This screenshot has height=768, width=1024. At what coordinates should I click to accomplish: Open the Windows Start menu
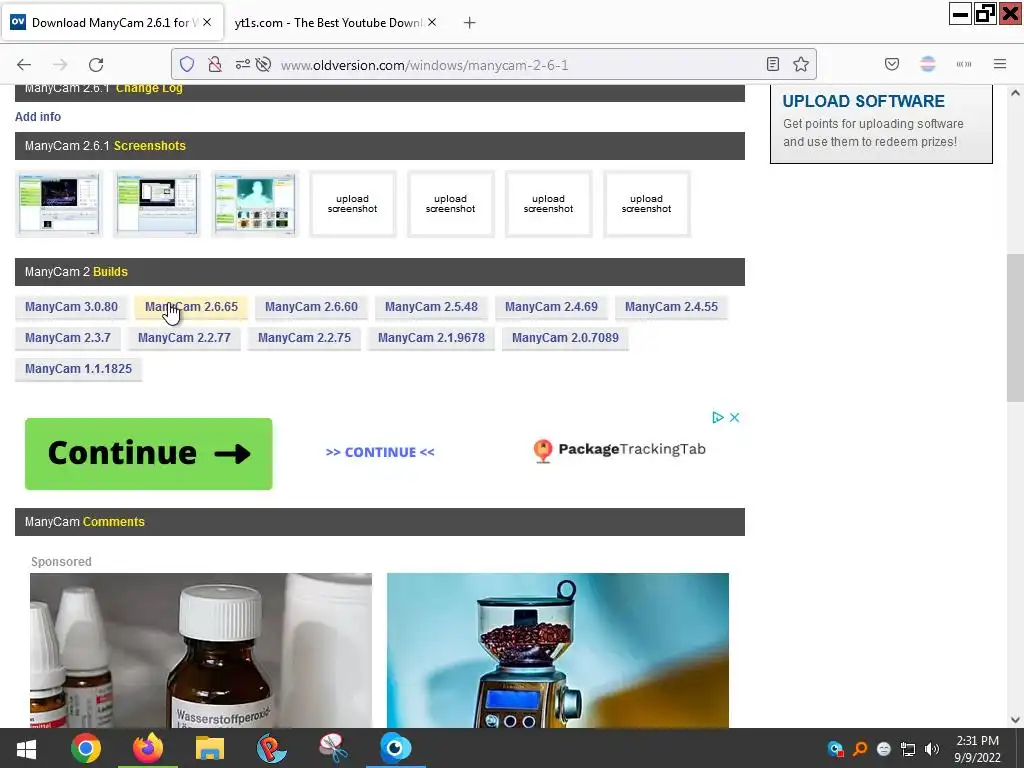27,748
